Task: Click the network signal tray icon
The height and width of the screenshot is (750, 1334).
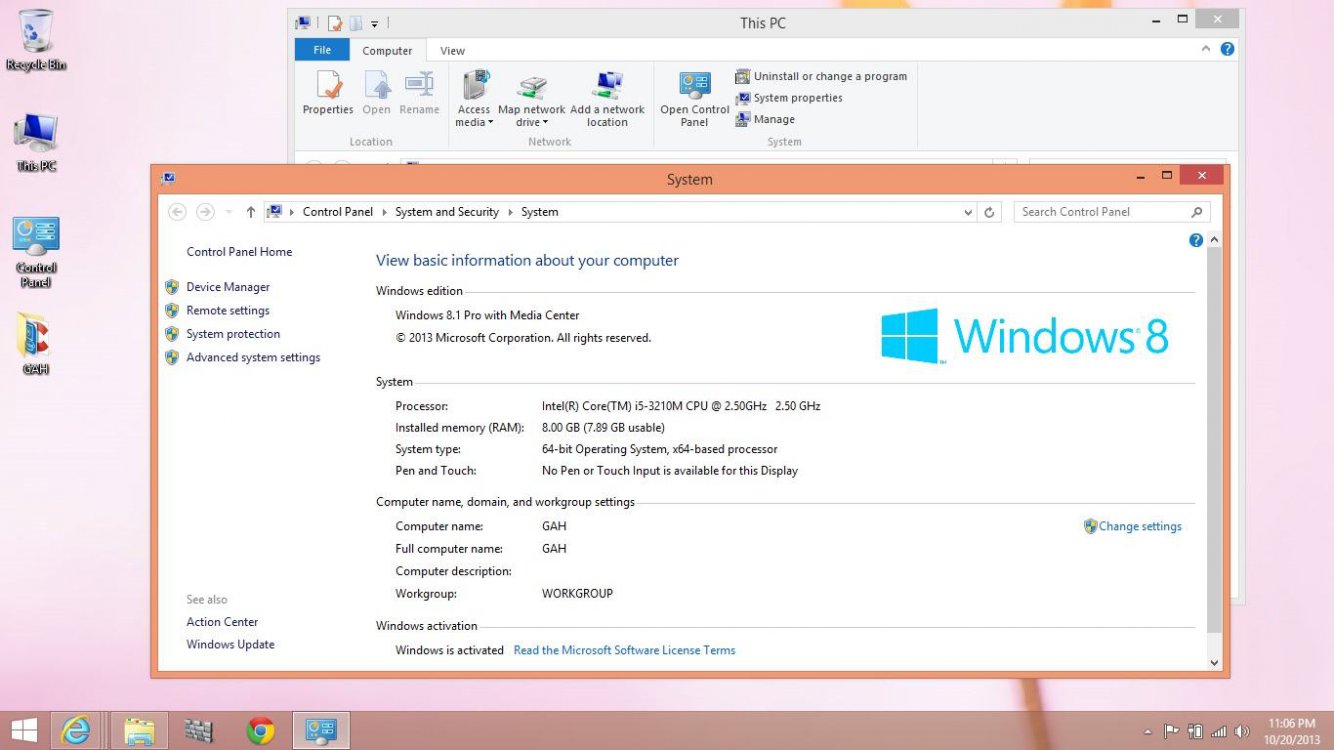Action: coord(1219,732)
